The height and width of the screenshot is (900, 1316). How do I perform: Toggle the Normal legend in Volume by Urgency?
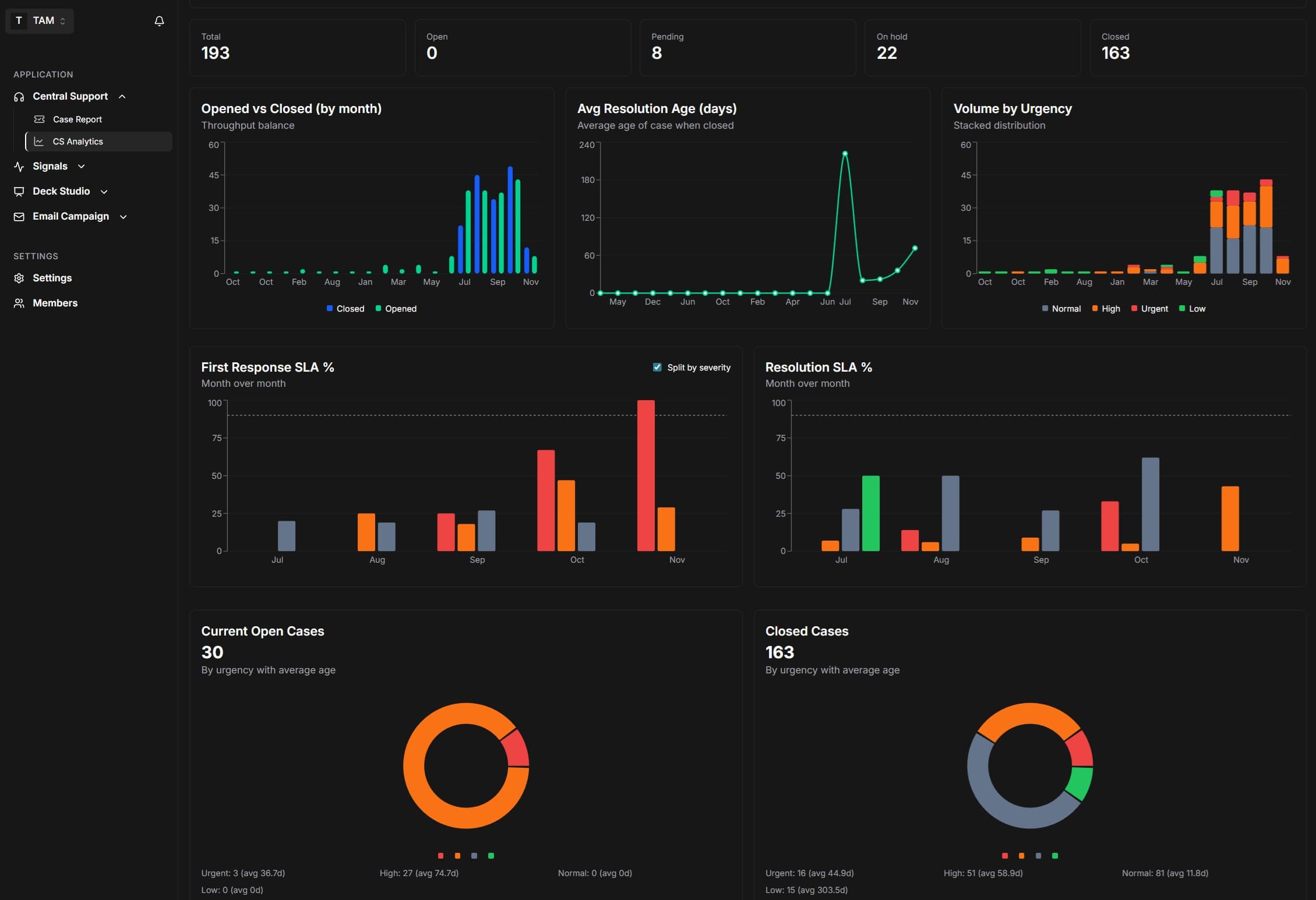(1061, 308)
